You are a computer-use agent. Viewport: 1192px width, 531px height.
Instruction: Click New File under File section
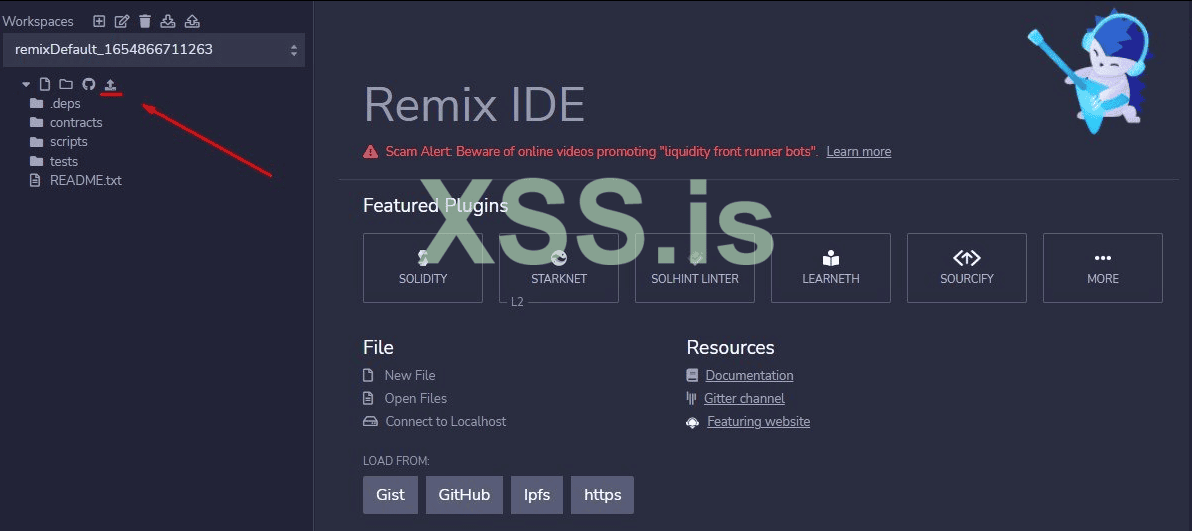tap(410, 375)
